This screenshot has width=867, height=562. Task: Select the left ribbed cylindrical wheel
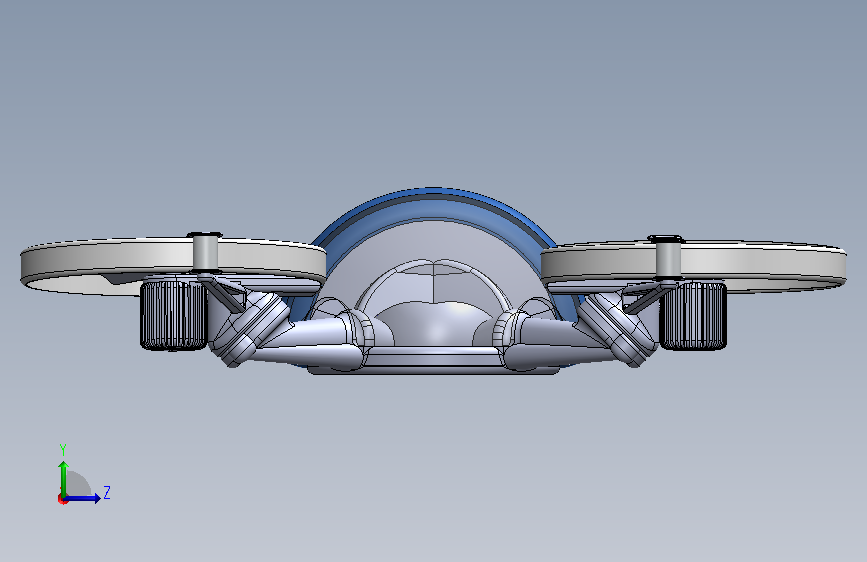coord(173,315)
